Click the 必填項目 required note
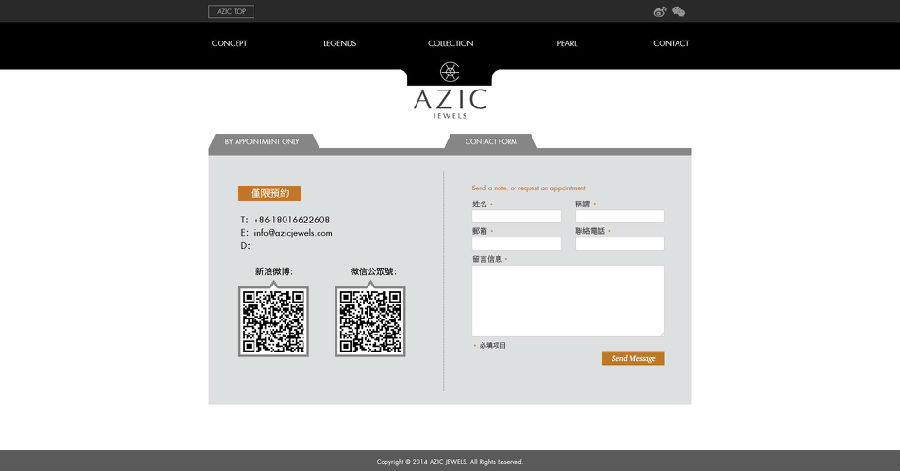The height and width of the screenshot is (471, 900). [x=492, y=345]
